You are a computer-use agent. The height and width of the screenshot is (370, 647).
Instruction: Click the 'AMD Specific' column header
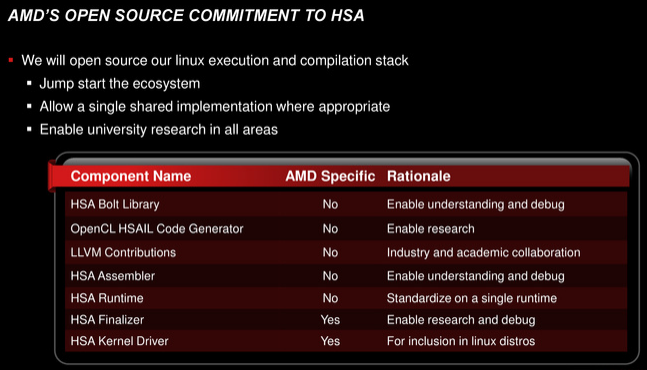pos(330,177)
